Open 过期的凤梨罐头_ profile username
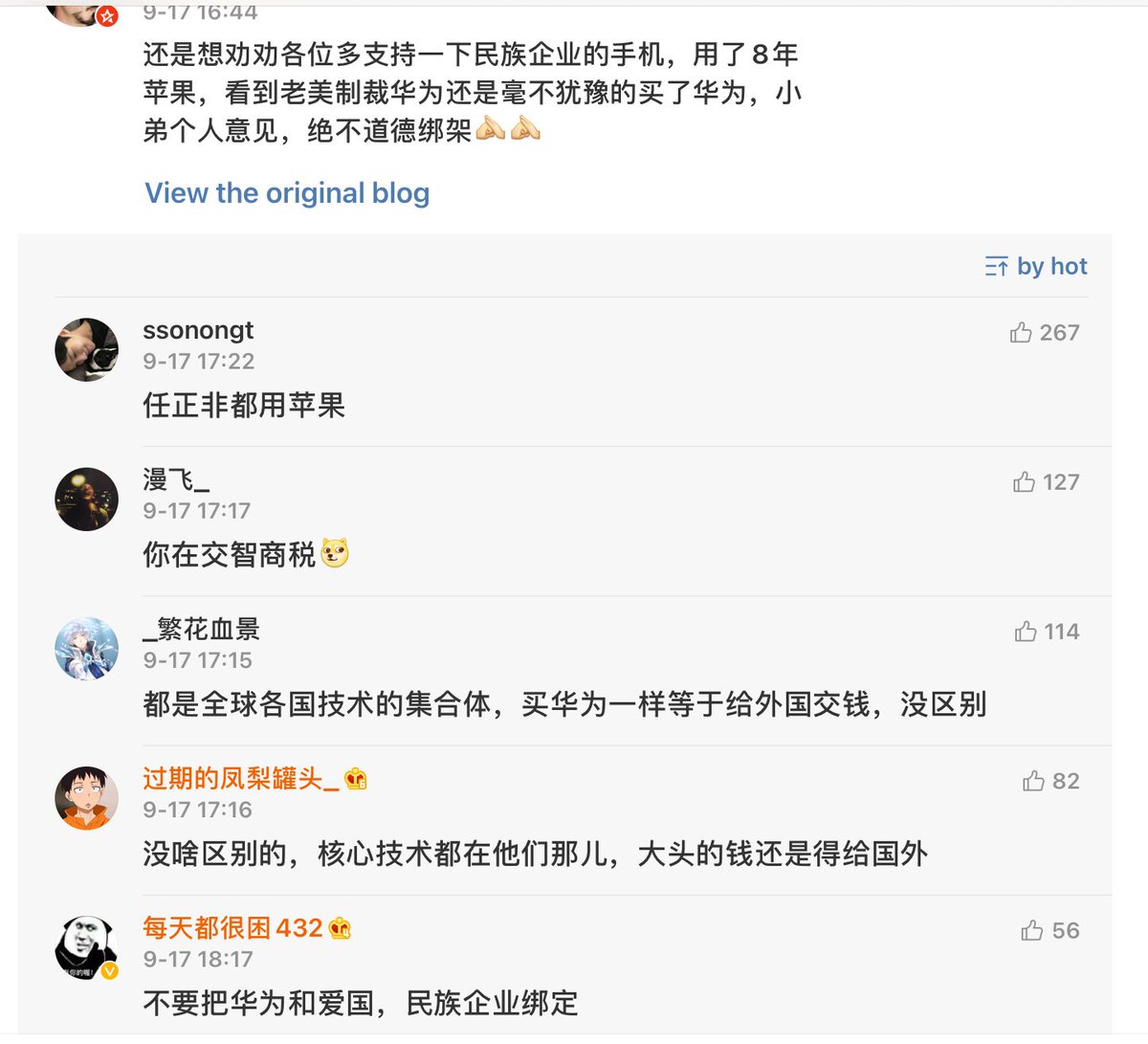Screen dimensions: 1148x1044 (241, 779)
